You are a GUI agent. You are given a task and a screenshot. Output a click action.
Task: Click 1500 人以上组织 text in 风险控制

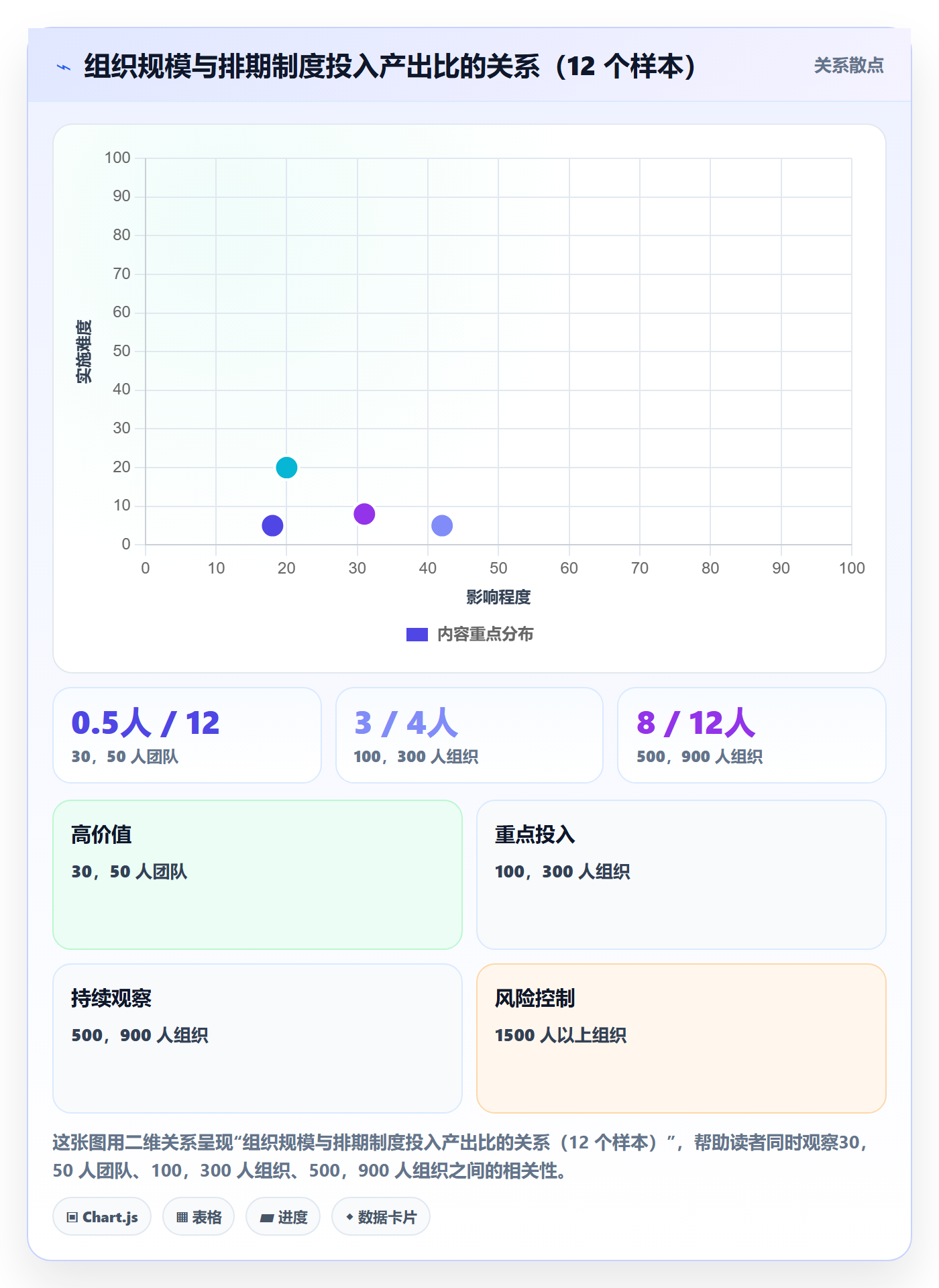tap(561, 1035)
